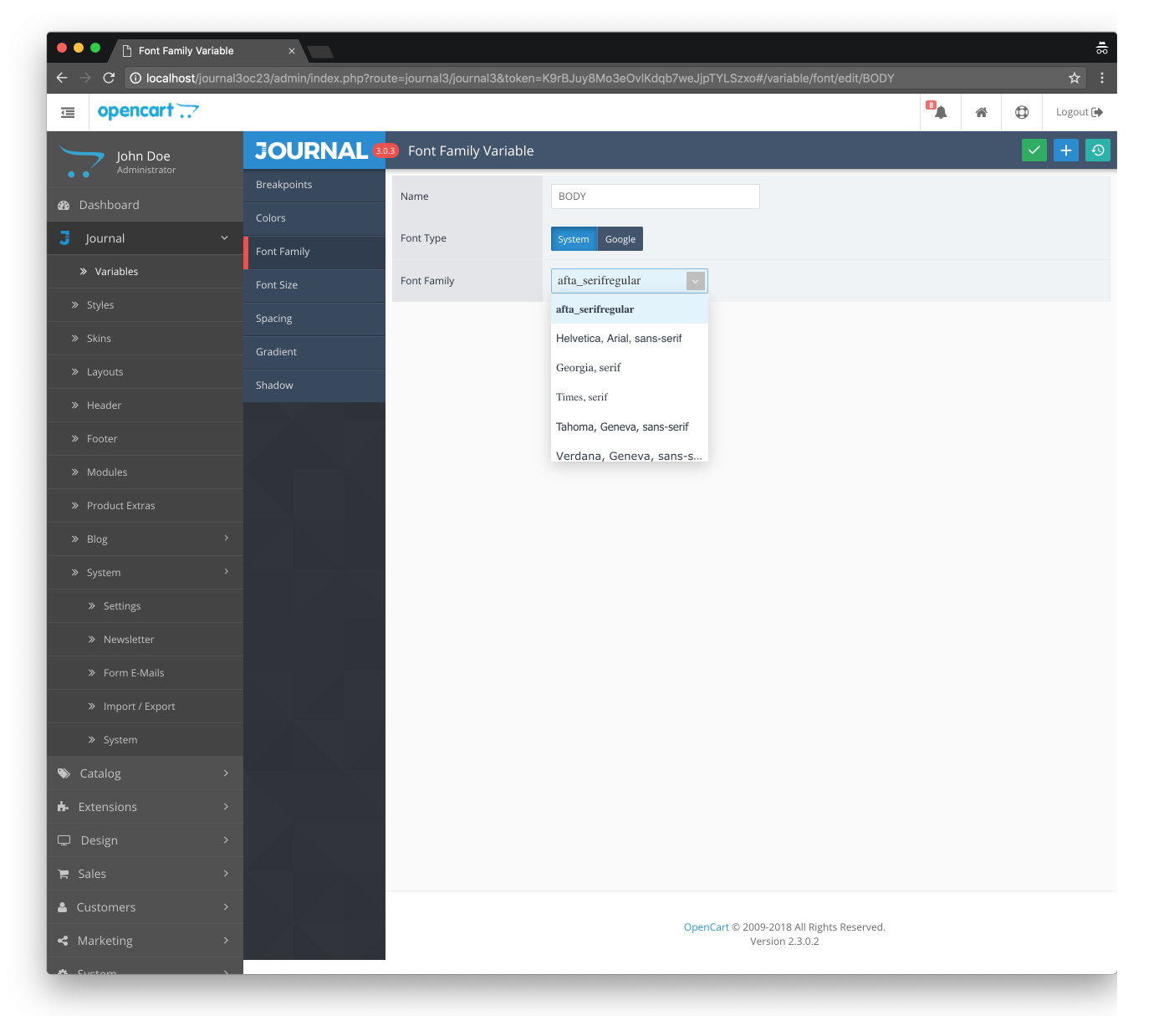Screen dimensions: 1164x1036
Task: Go back in browser history
Action: coord(62,78)
